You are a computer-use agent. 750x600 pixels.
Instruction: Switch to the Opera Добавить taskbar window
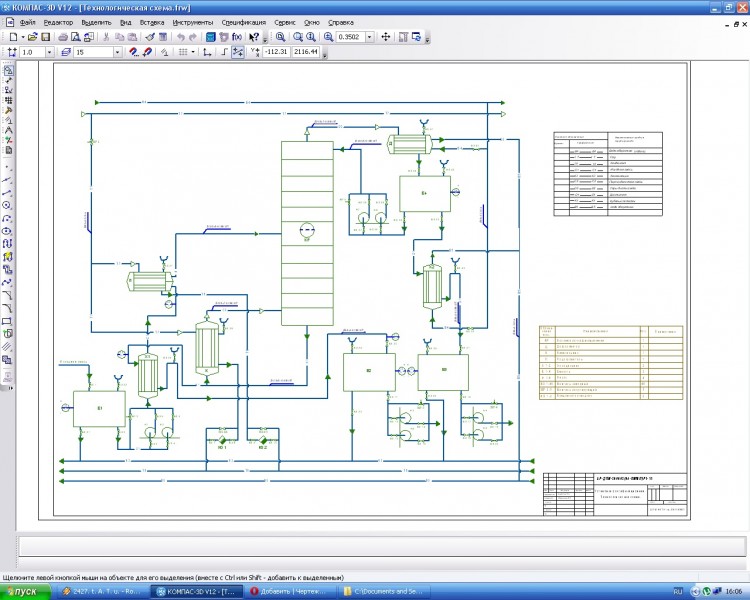tap(292, 592)
